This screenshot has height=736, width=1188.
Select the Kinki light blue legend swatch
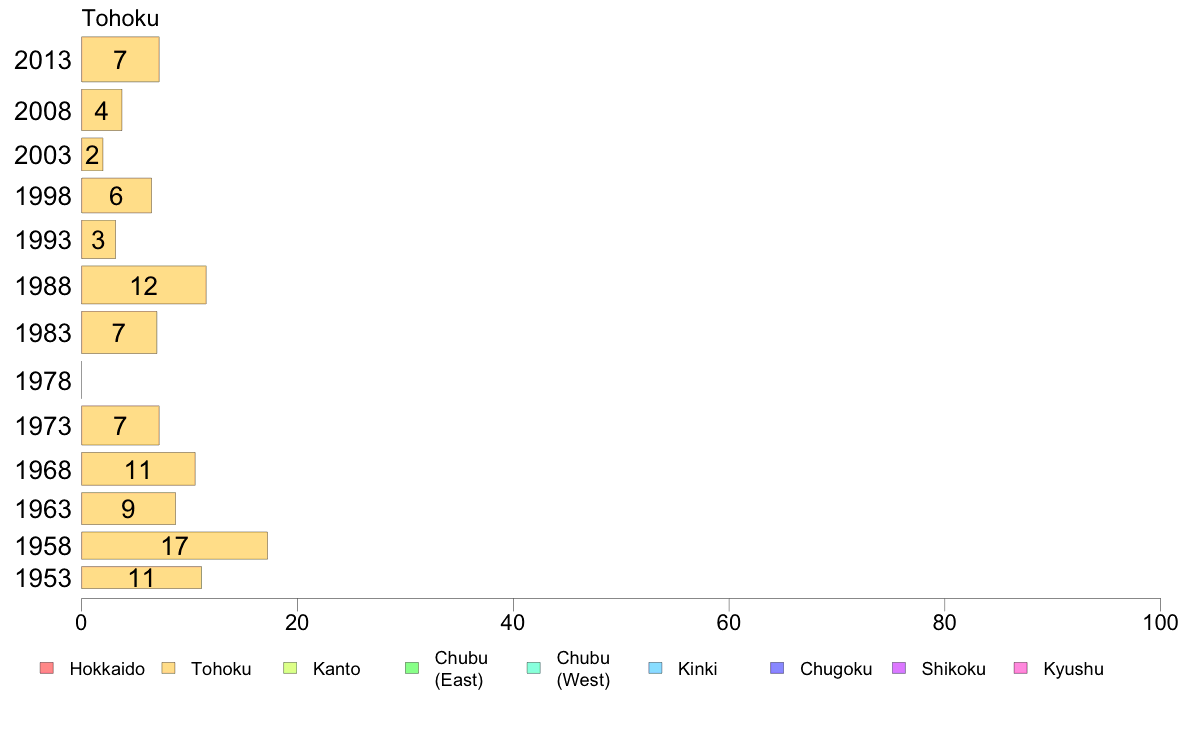(x=655, y=668)
